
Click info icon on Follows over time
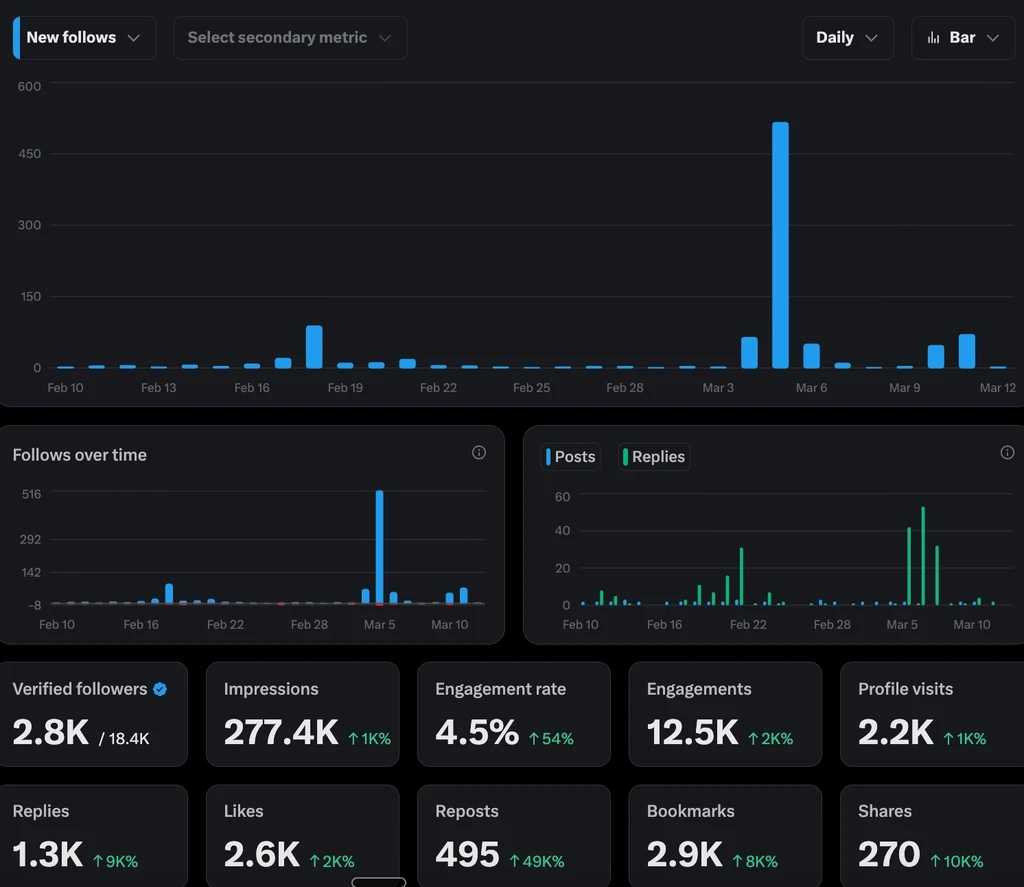tap(479, 453)
